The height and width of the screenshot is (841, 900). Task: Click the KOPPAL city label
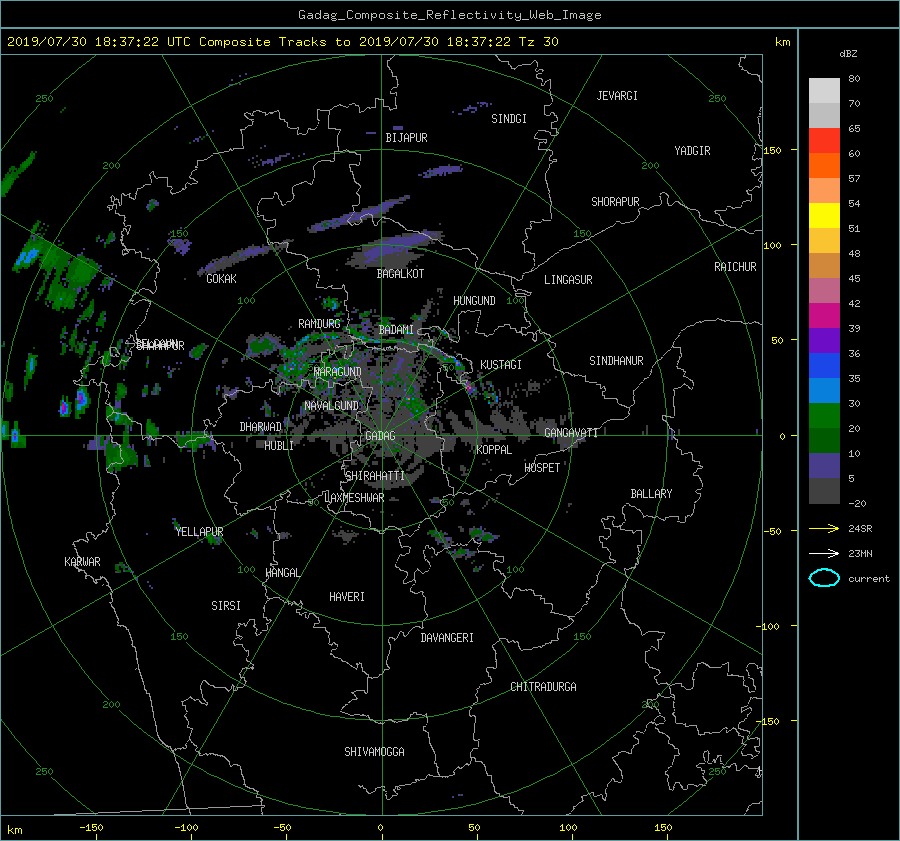coord(494,450)
